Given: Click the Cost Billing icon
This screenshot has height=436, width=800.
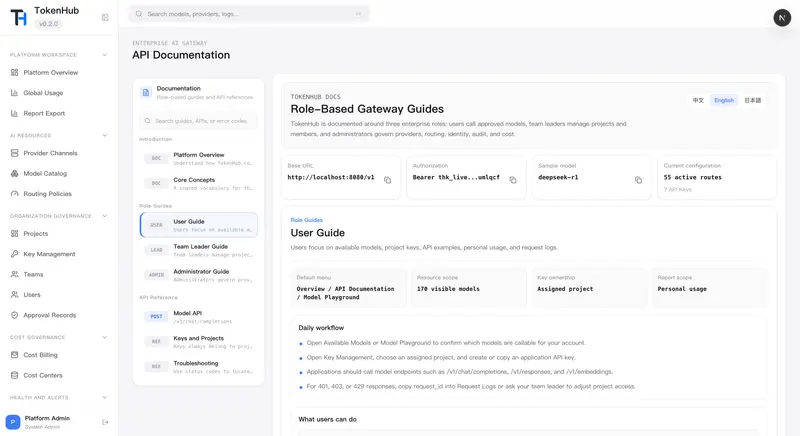Looking at the screenshot, I should coord(14,355).
